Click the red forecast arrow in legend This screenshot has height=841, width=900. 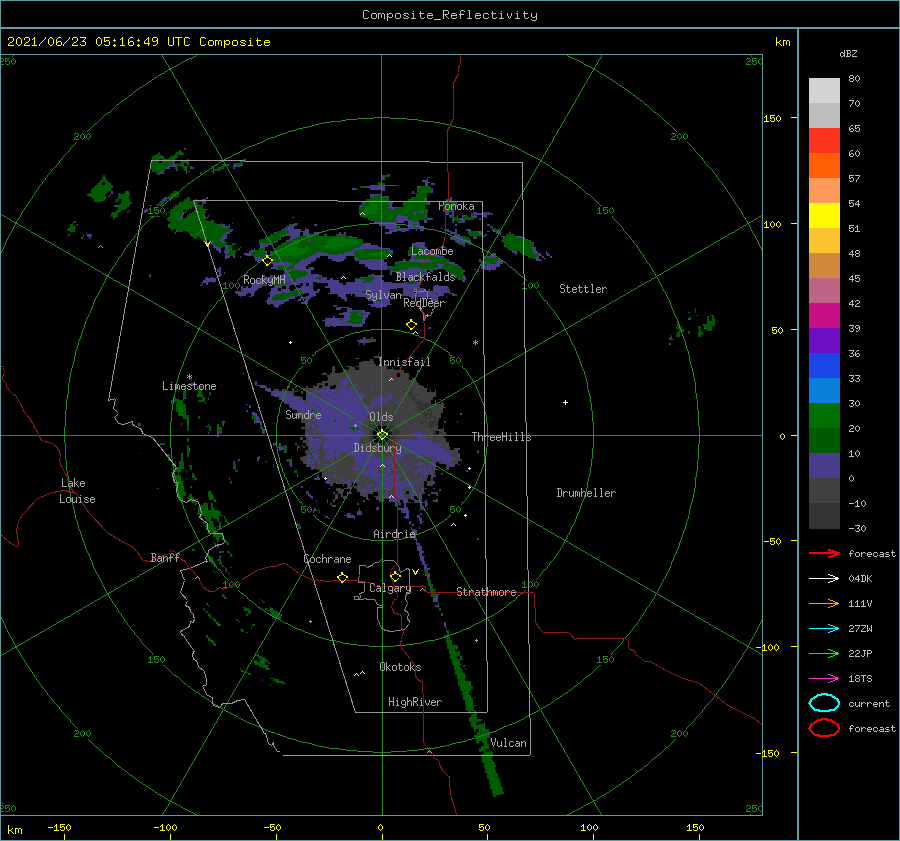(x=824, y=553)
